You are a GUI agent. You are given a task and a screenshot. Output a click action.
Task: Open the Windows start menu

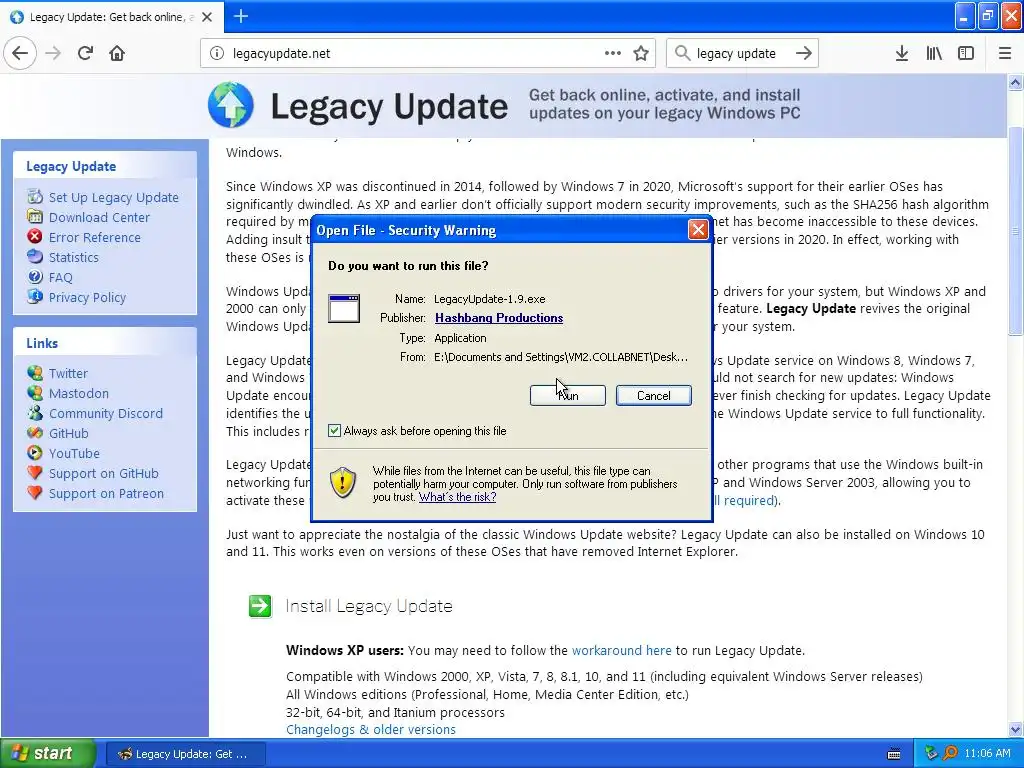[48, 753]
